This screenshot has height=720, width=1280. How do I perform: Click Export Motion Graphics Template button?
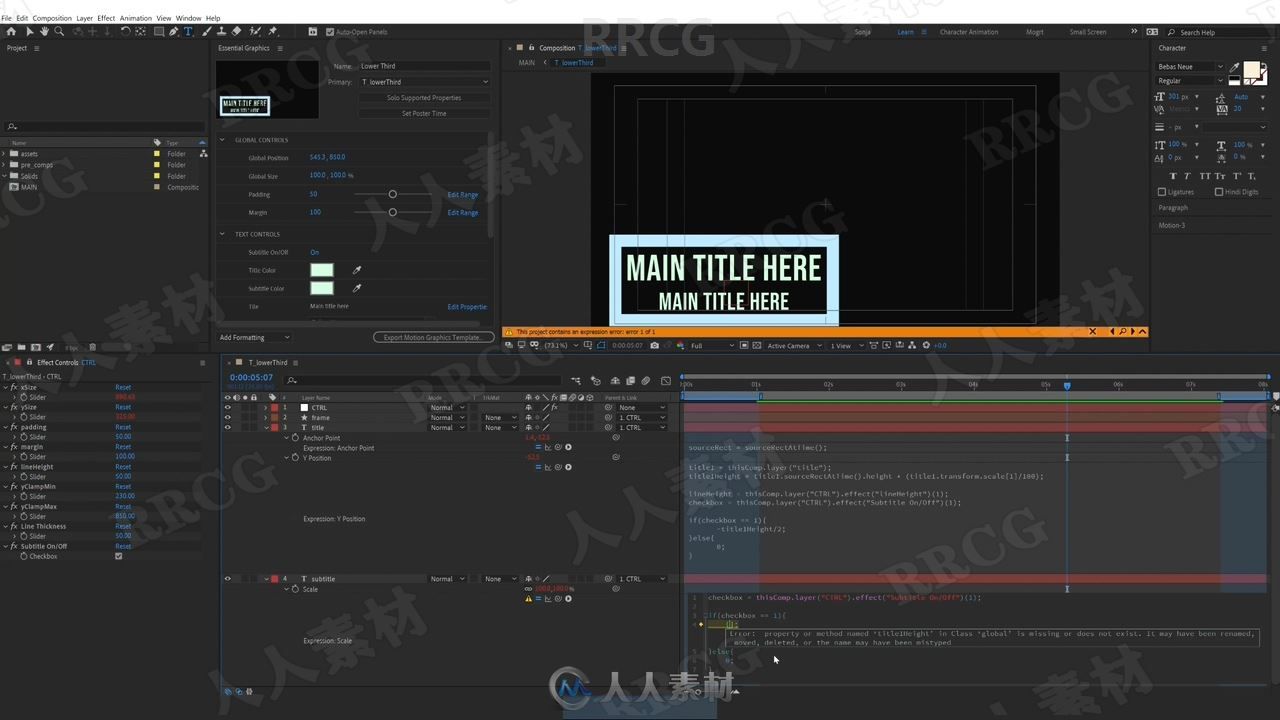pyautogui.click(x=432, y=337)
